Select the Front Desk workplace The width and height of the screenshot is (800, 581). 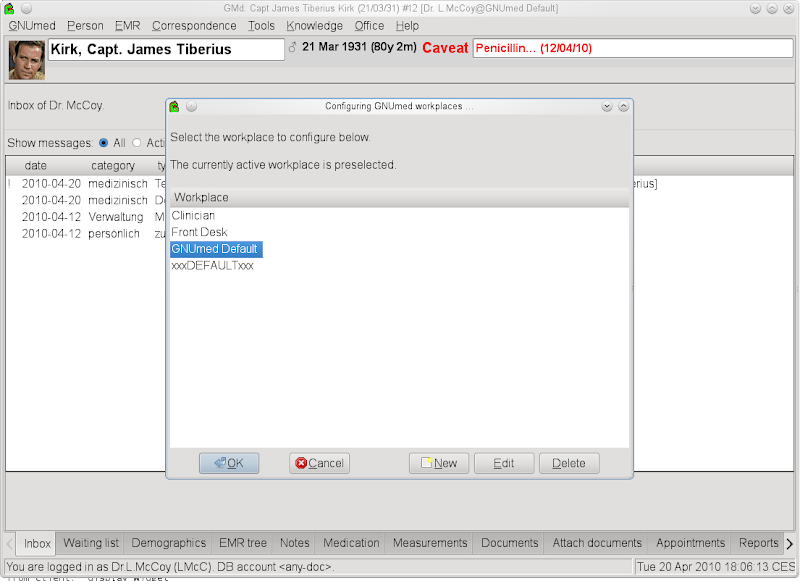199,232
